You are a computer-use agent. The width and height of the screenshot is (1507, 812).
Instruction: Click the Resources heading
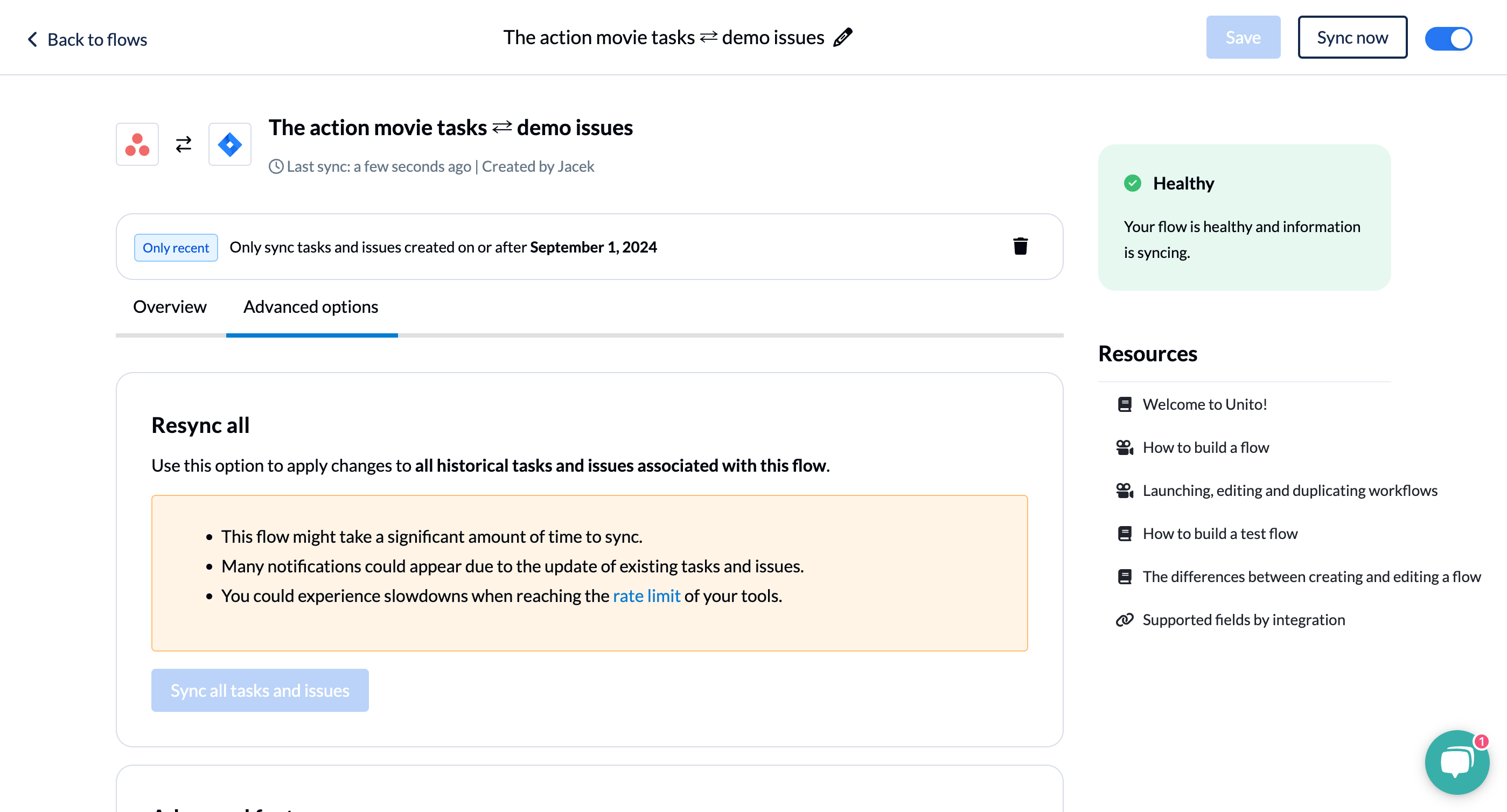click(1147, 354)
